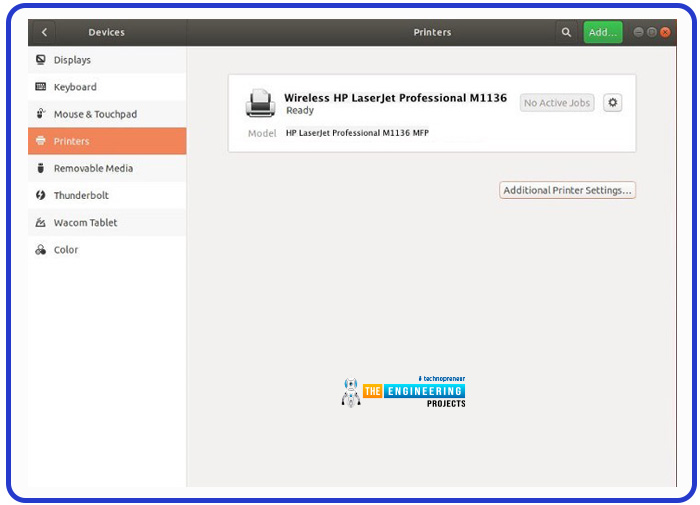
Task: Open the printer gear settings button
Action: (x=612, y=103)
